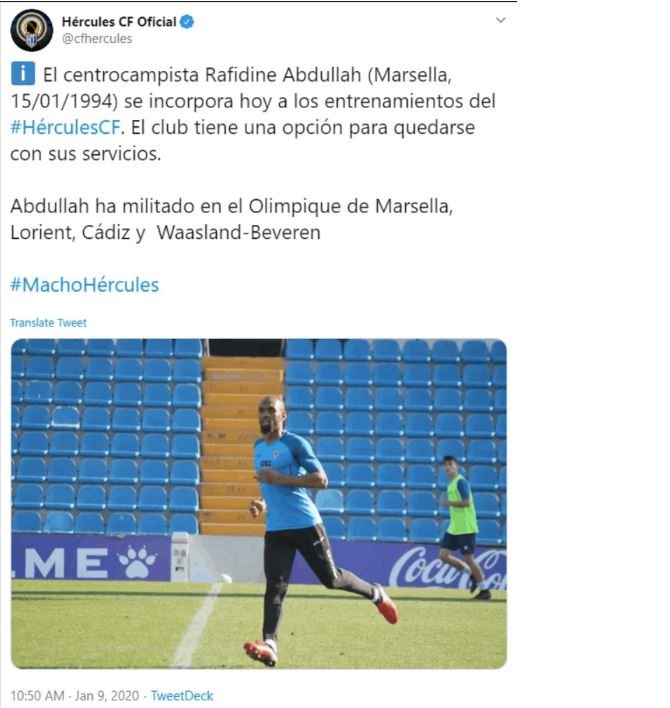
Task: Open the attached training photo
Action: click(259, 503)
